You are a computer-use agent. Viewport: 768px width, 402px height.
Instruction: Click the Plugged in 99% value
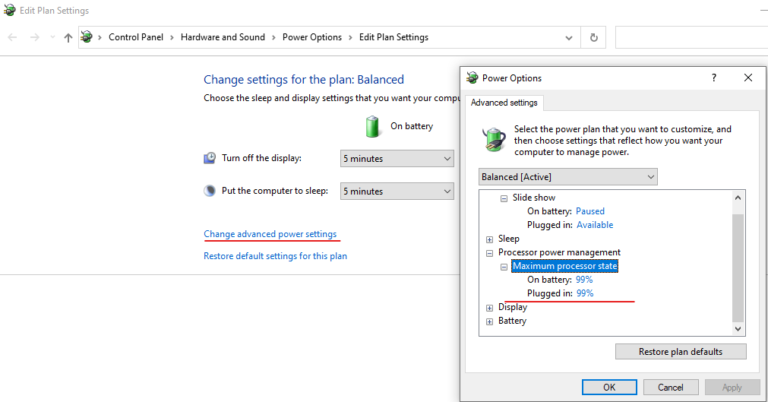point(585,294)
